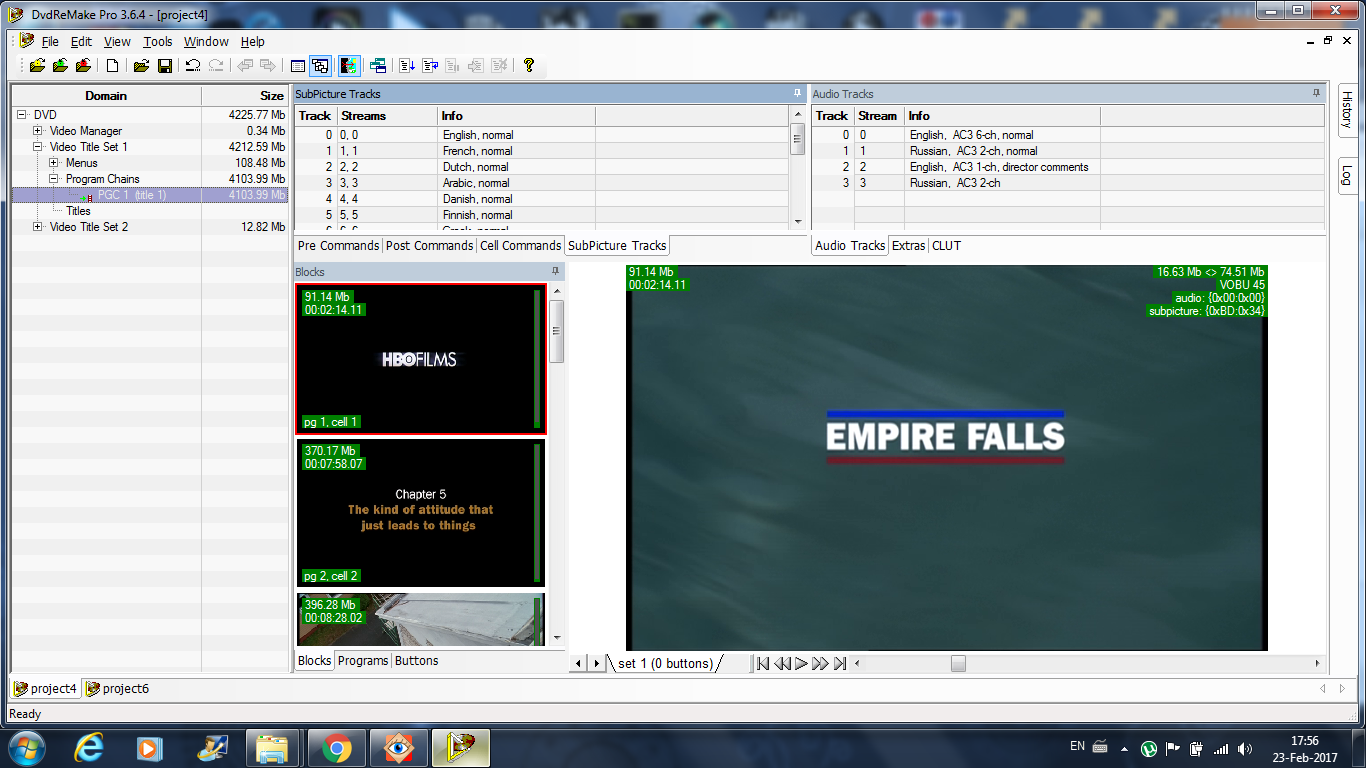
Task: Click the single-window layout toolbar icon
Action: [297, 66]
